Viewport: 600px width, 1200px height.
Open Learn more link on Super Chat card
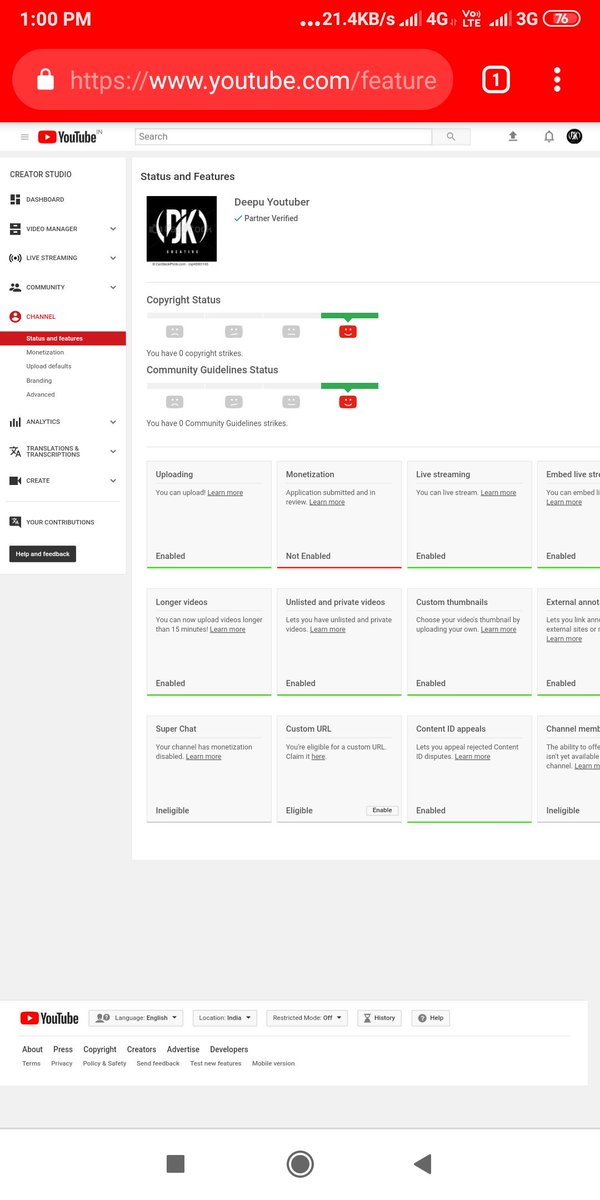pyautogui.click(x=203, y=757)
